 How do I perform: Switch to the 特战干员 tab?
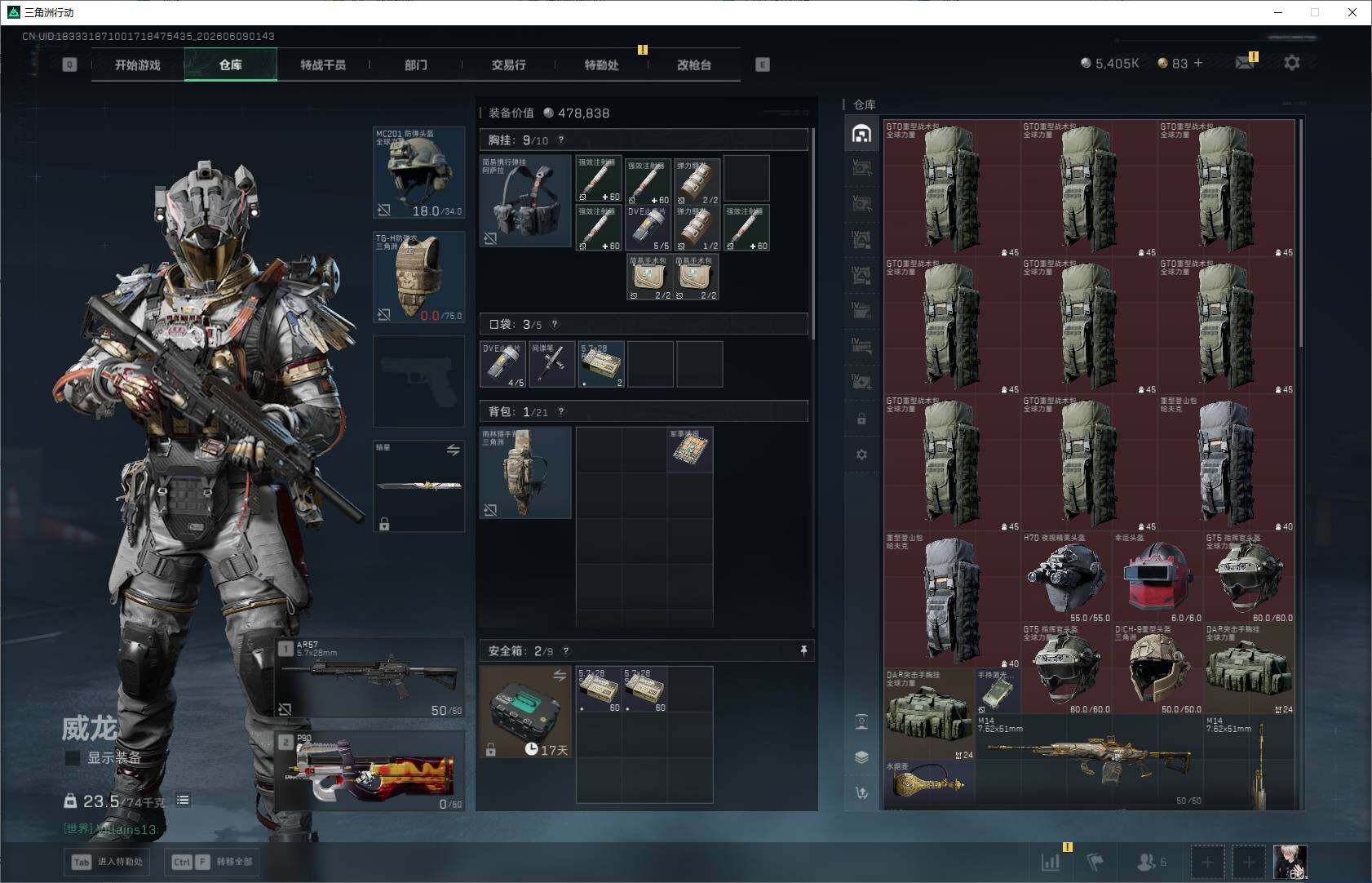coord(323,64)
